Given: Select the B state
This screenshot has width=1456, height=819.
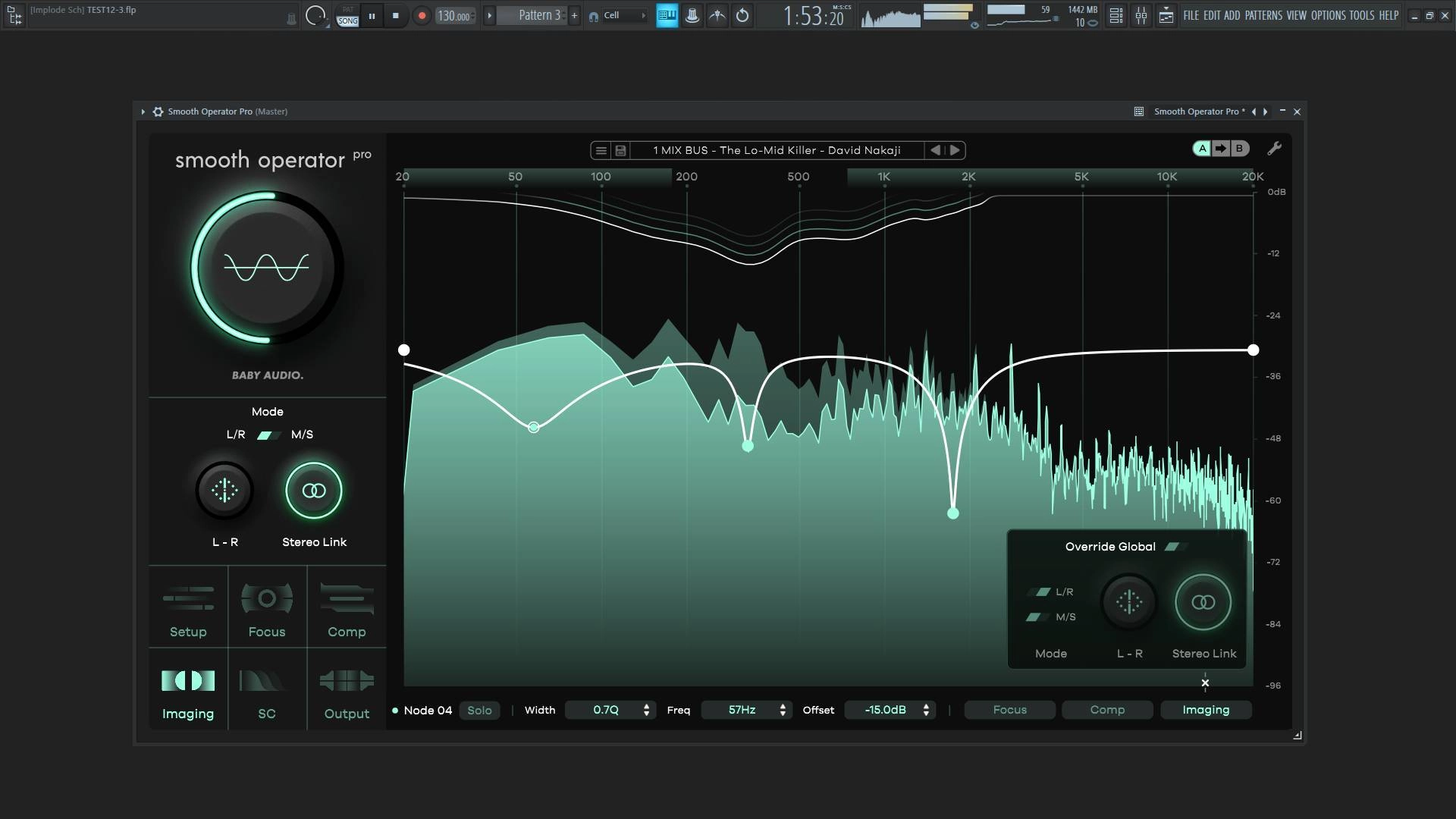Looking at the screenshot, I should [x=1239, y=149].
